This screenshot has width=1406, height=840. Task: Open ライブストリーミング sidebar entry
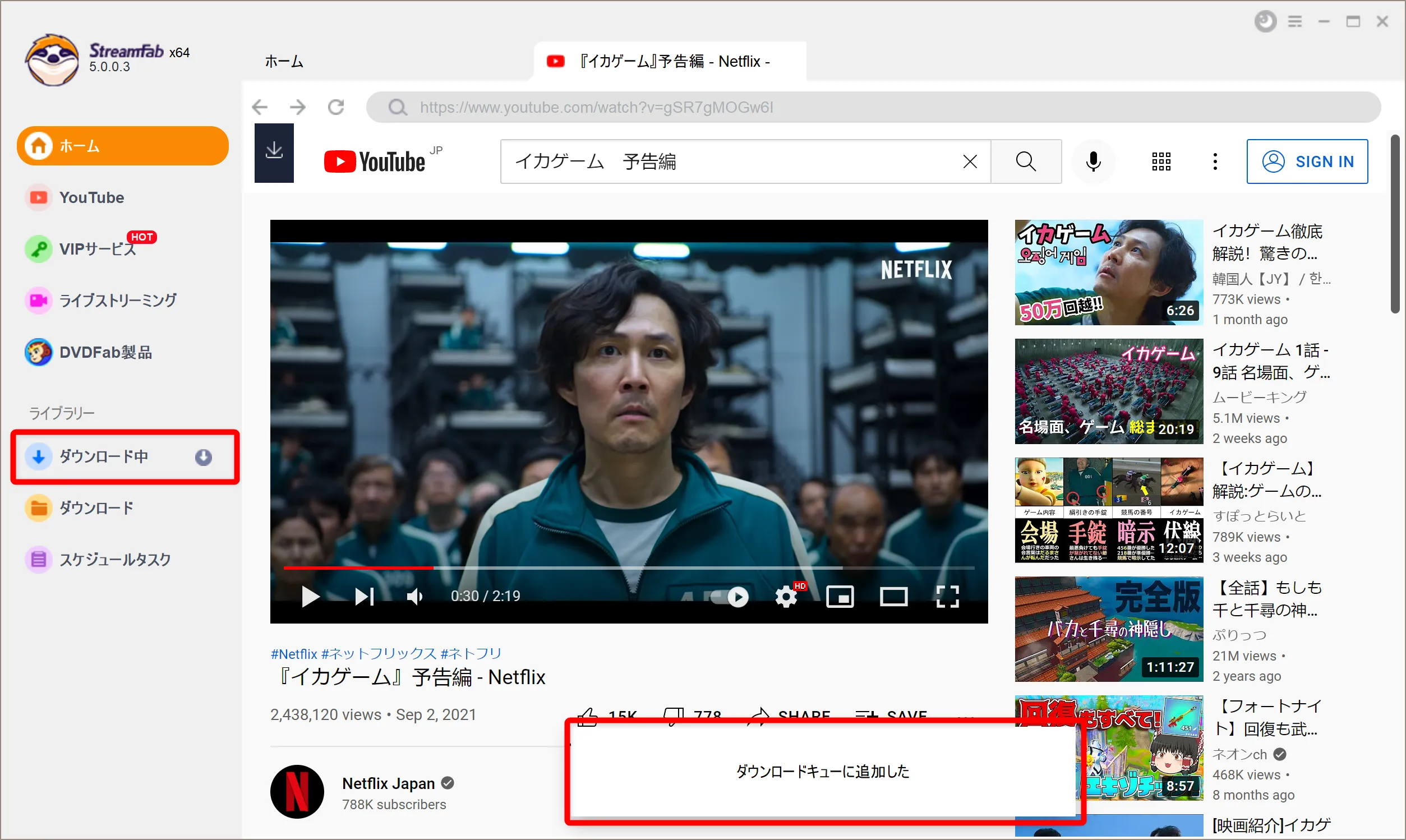click(102, 301)
